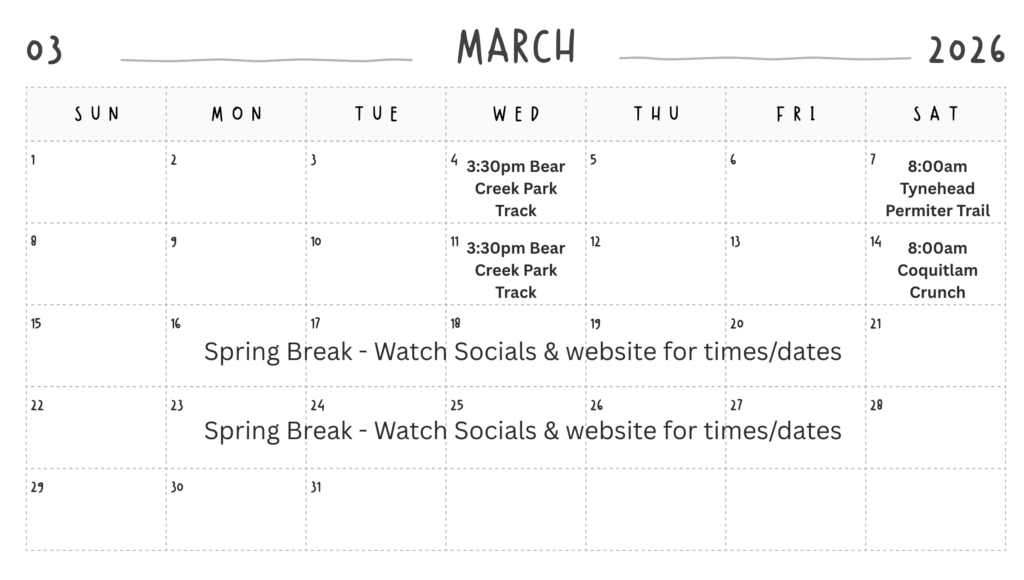Select Thursday March 5 cell
The image size is (1024, 580).
656,182
